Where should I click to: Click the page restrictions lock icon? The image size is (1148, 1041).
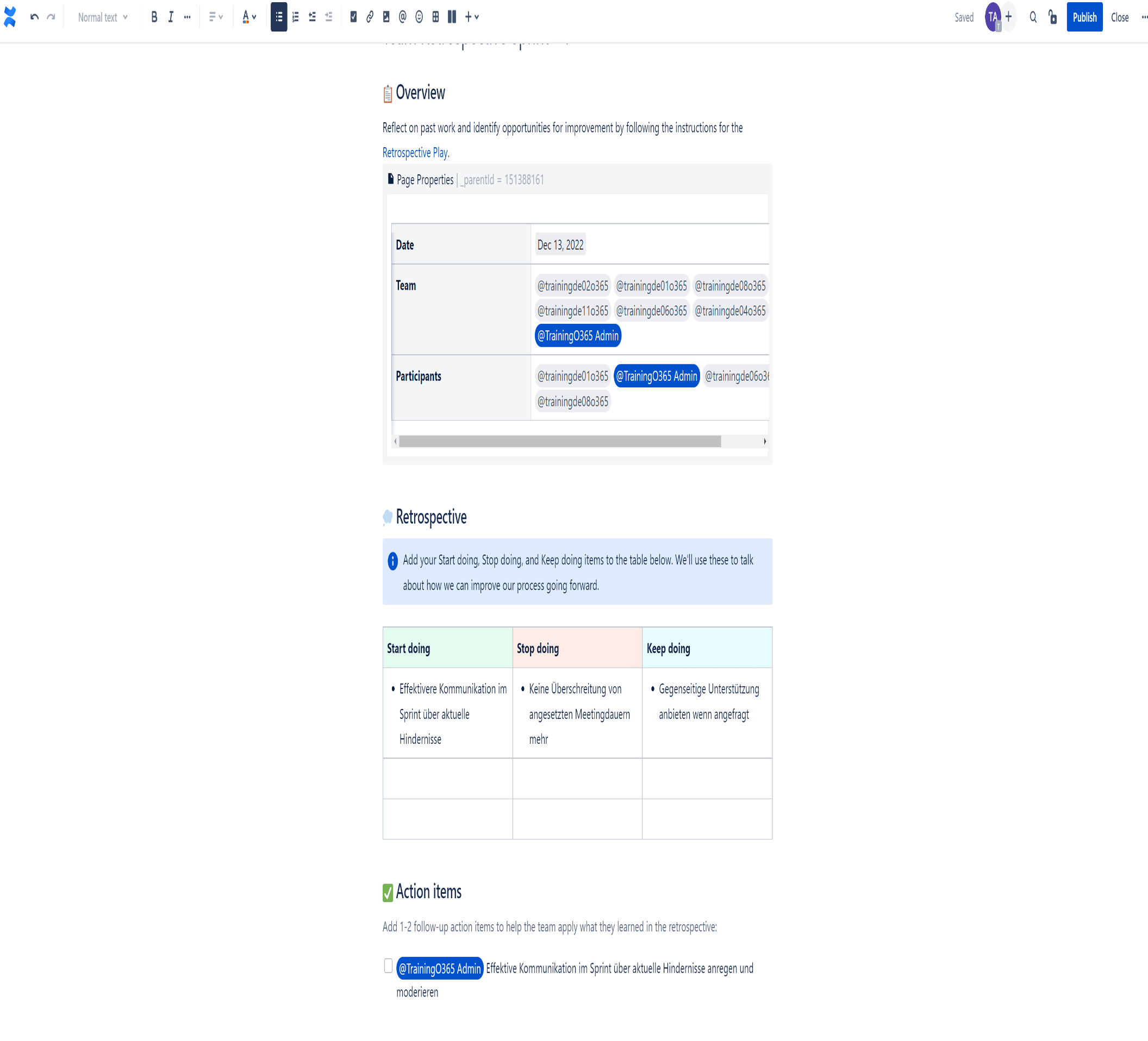1052,17
